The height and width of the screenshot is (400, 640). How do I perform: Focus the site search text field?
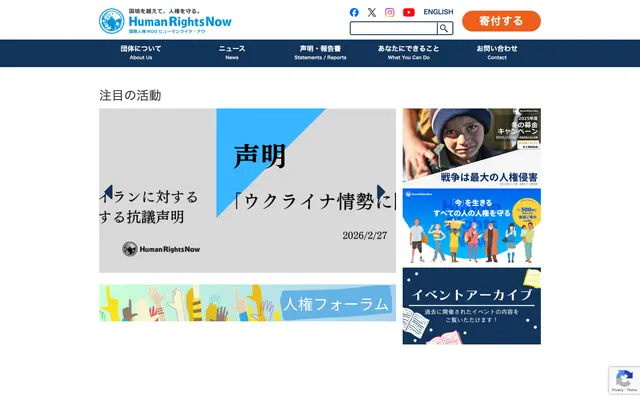pyautogui.click(x=393, y=28)
